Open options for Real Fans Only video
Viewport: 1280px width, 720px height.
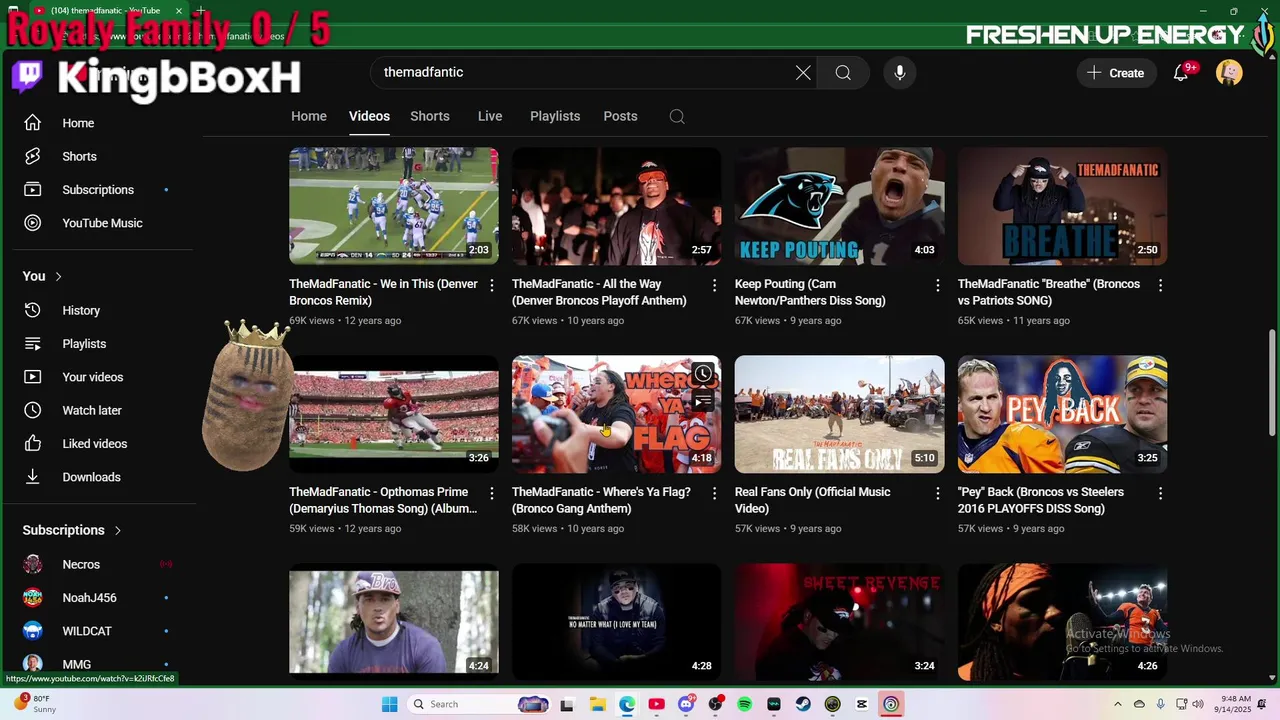937,493
